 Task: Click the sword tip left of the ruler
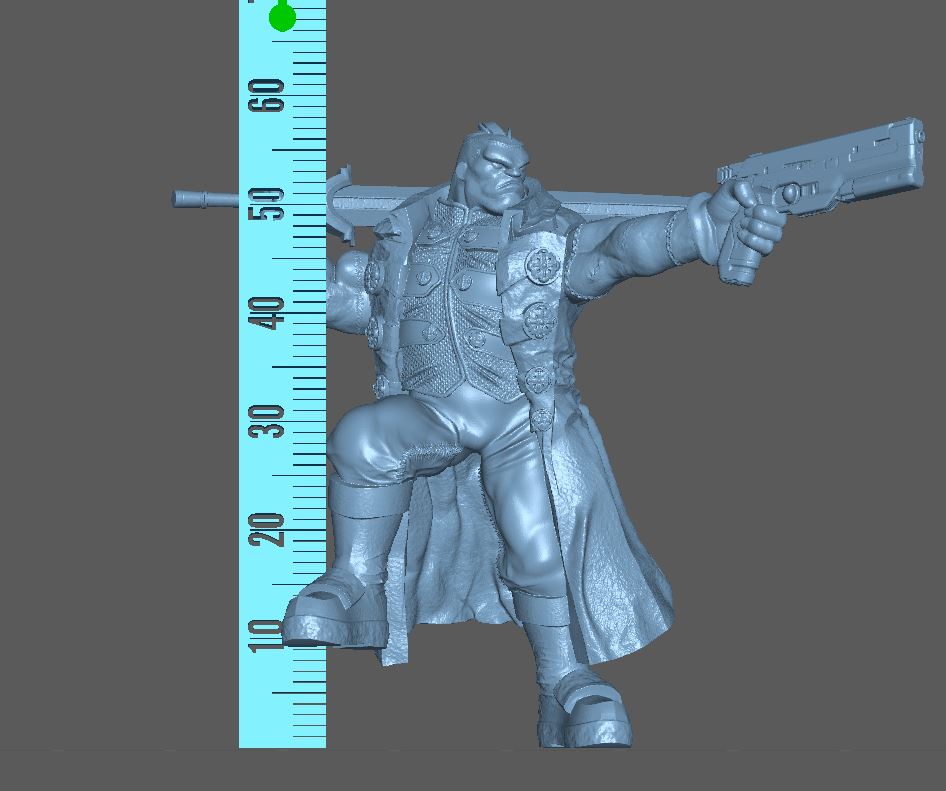tap(200, 199)
